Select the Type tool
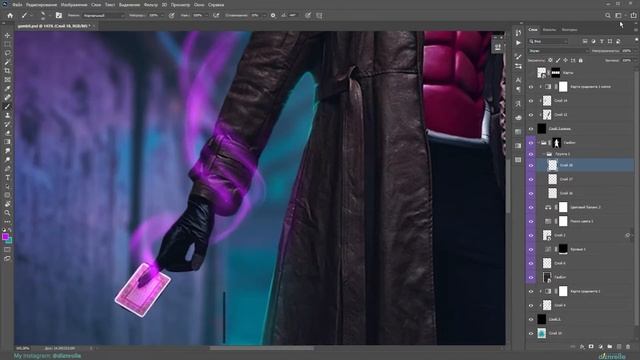640x360 pixels. 7,178
